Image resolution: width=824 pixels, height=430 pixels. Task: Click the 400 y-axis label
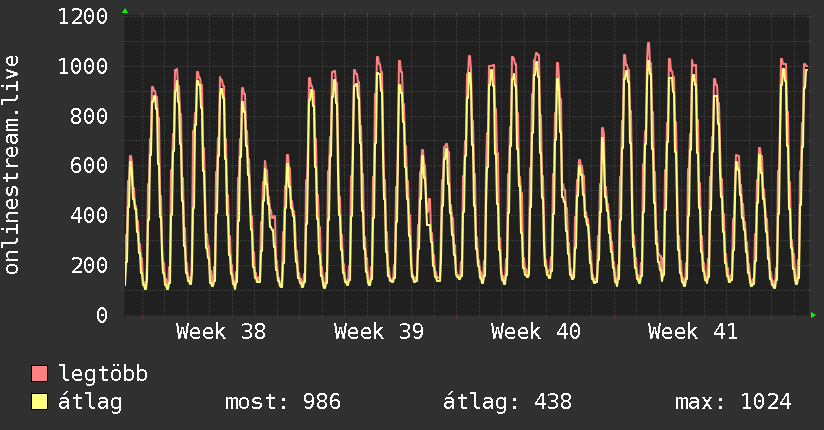coord(89,216)
